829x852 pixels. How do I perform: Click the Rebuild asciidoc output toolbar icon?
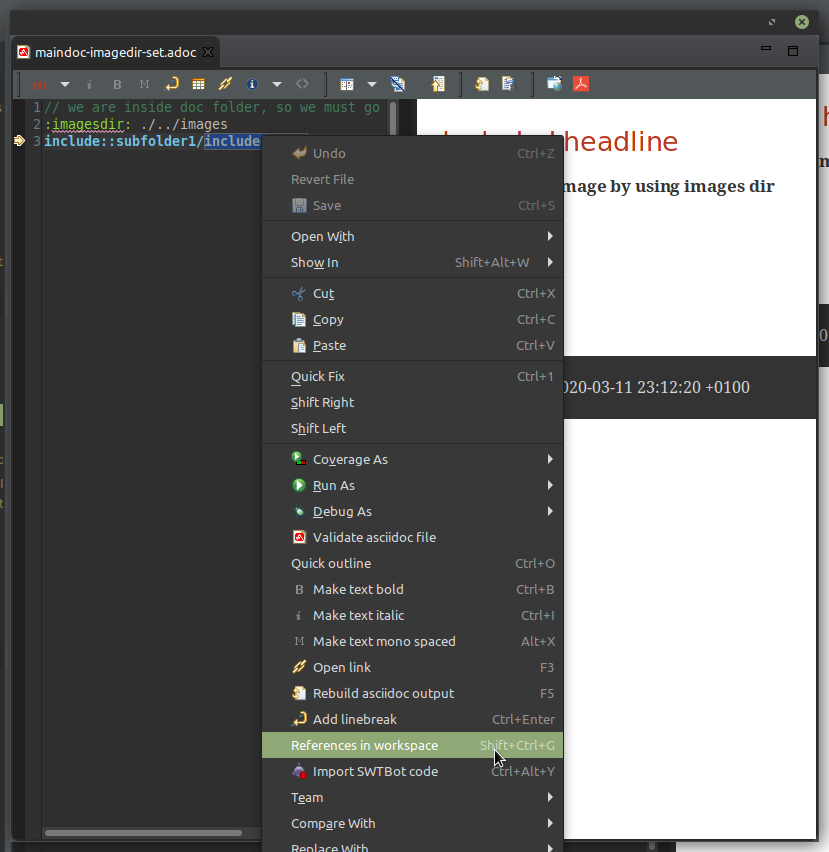pos(482,84)
